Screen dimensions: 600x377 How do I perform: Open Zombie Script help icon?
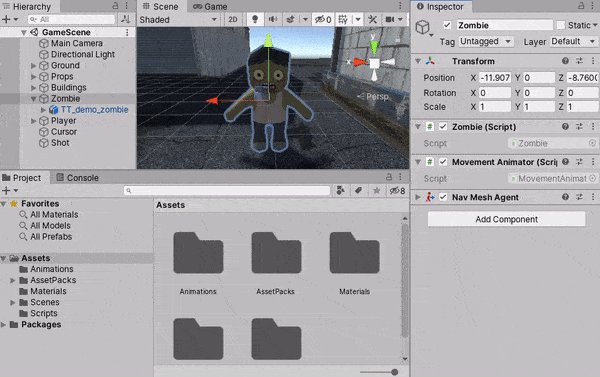coord(565,127)
